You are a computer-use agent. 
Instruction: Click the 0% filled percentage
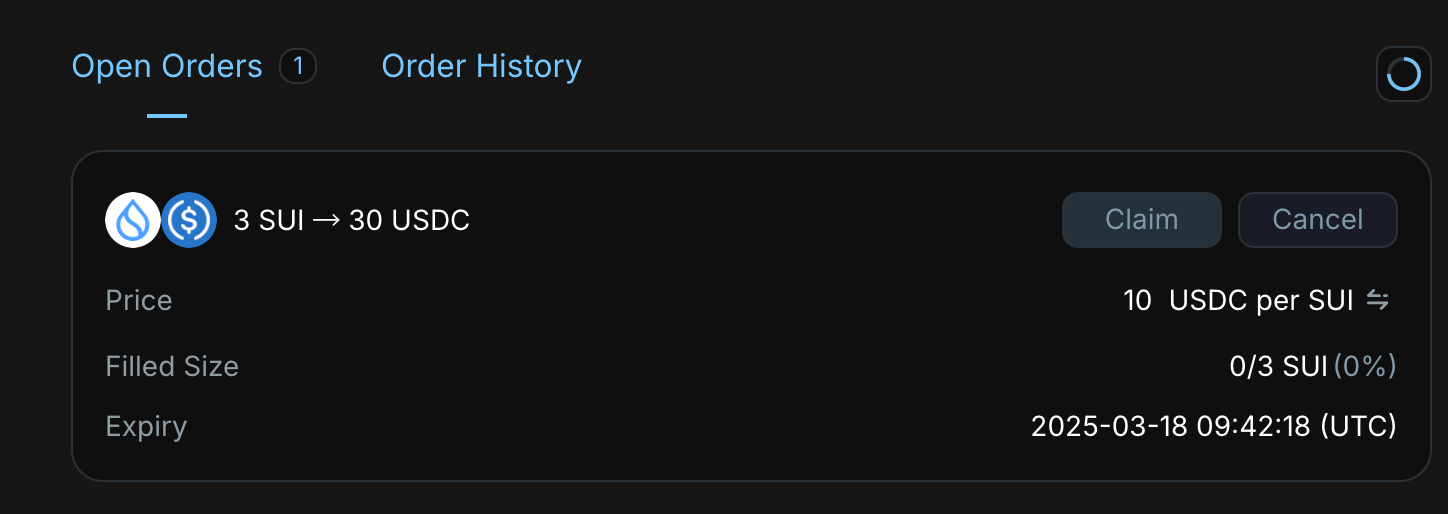coord(1365,366)
